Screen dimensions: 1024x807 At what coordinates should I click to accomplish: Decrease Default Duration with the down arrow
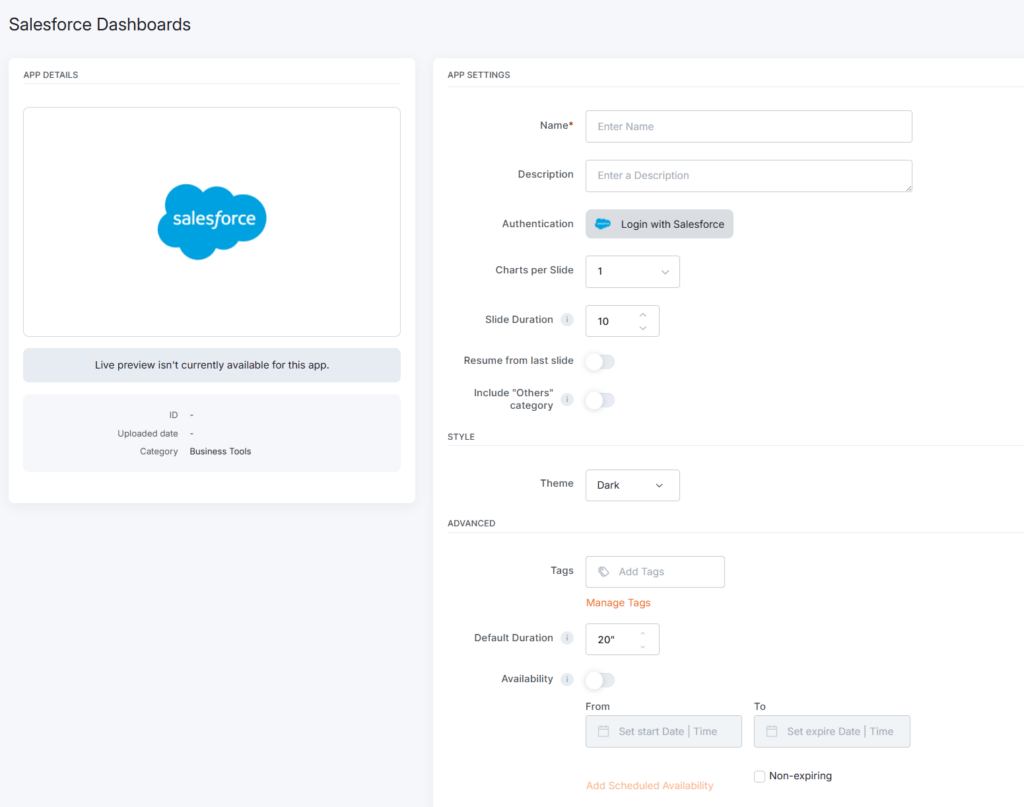point(643,645)
